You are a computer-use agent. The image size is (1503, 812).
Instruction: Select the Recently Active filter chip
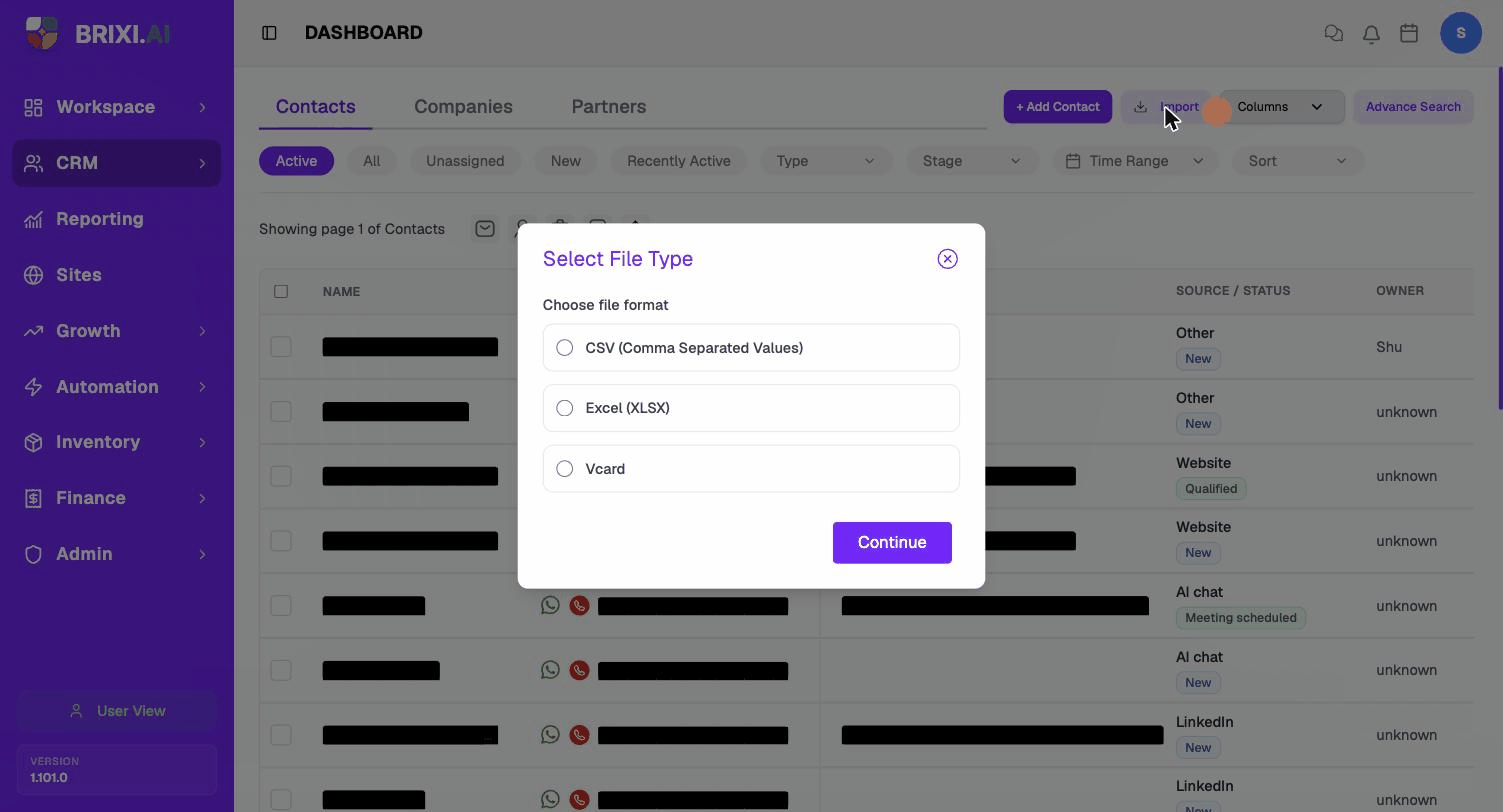coord(678,161)
